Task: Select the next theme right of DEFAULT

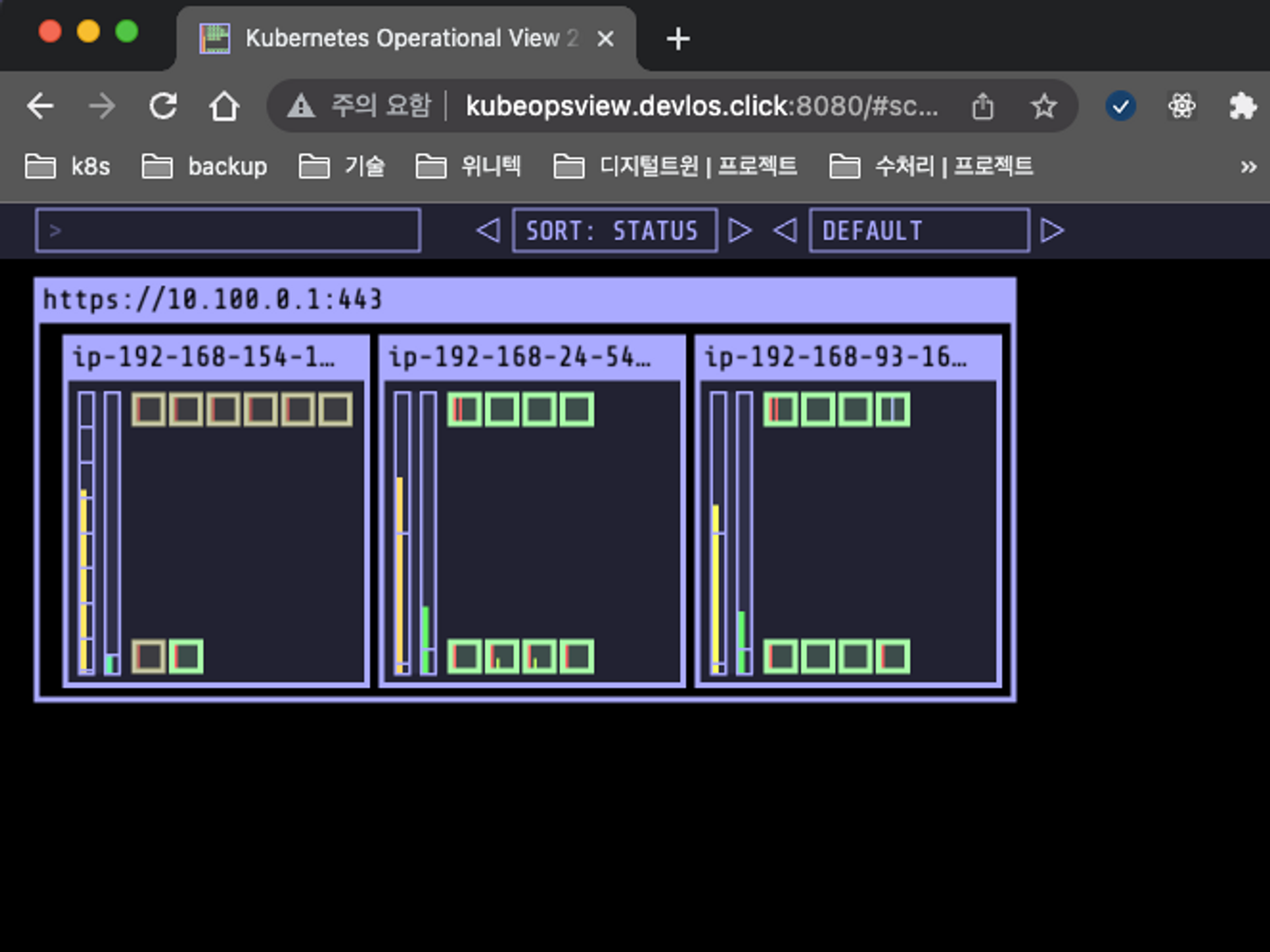Action: tap(1052, 230)
